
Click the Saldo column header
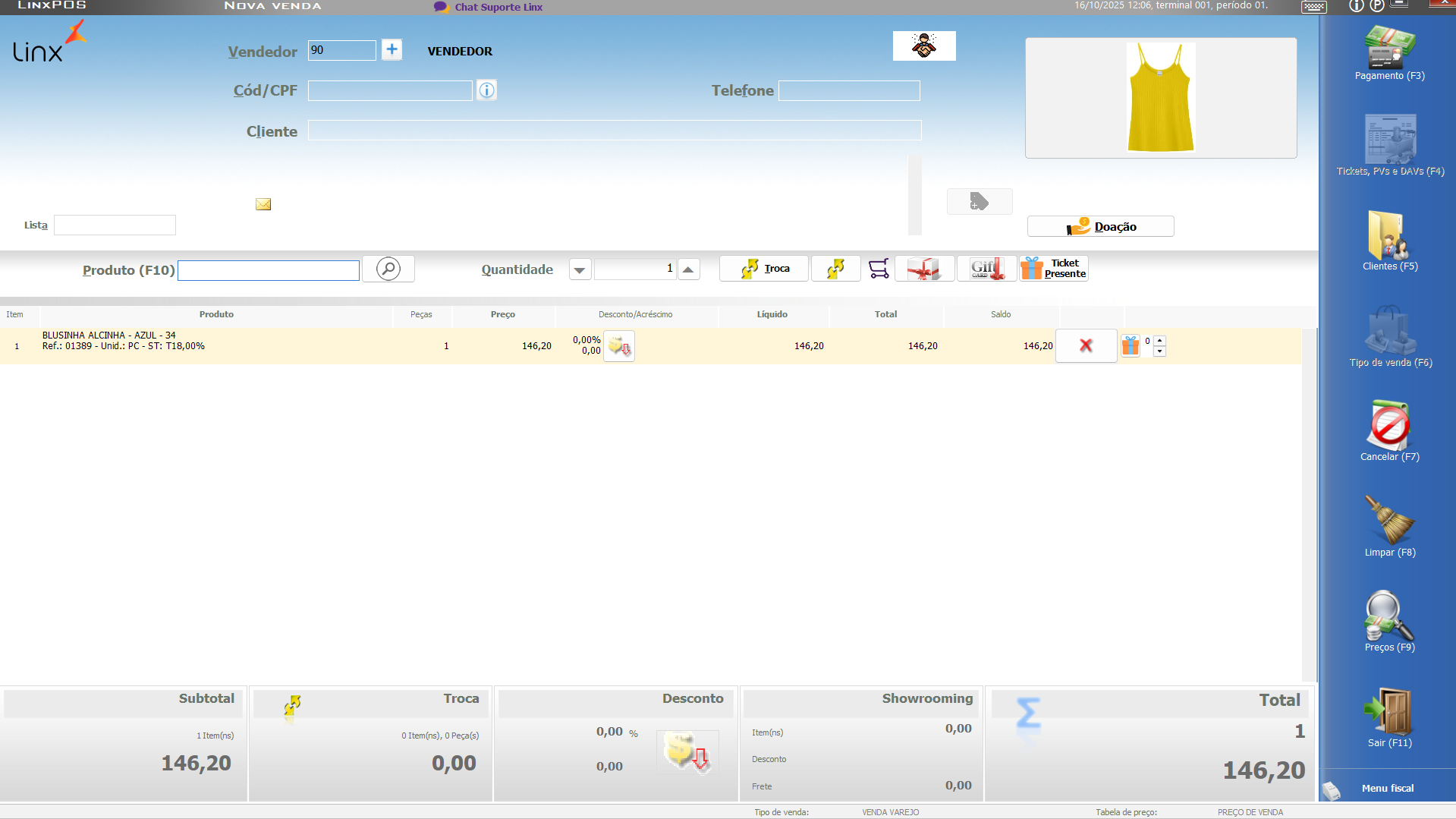click(1000, 314)
